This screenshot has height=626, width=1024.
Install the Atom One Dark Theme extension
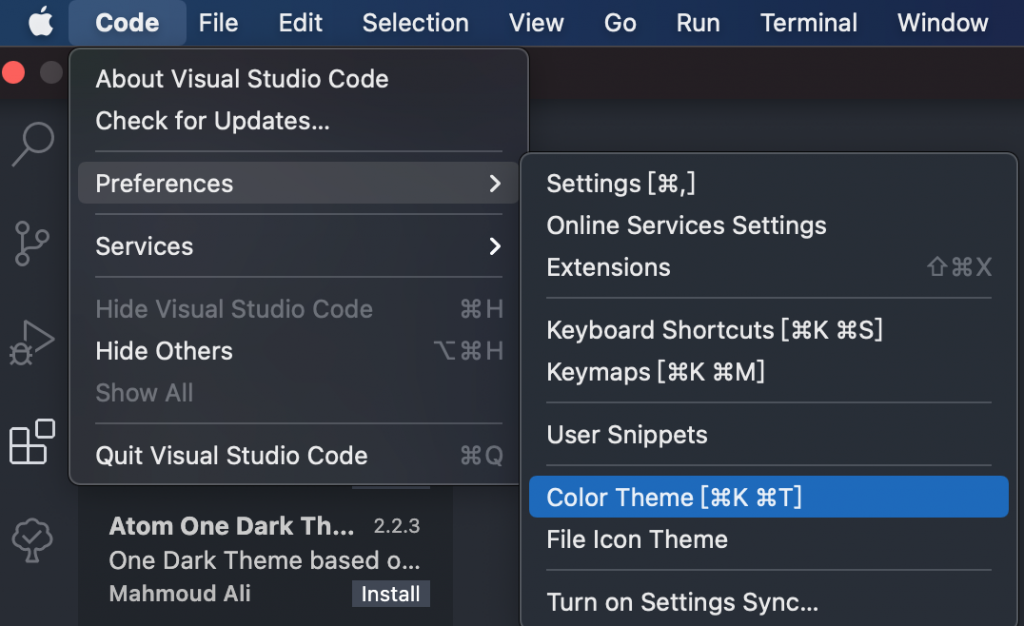coord(391,594)
